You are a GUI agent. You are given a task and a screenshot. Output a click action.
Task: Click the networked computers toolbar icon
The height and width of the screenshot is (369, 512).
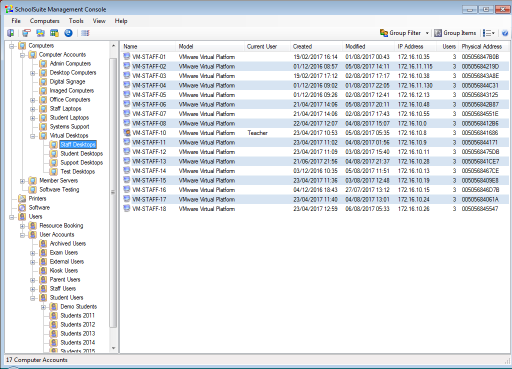click(x=40, y=33)
